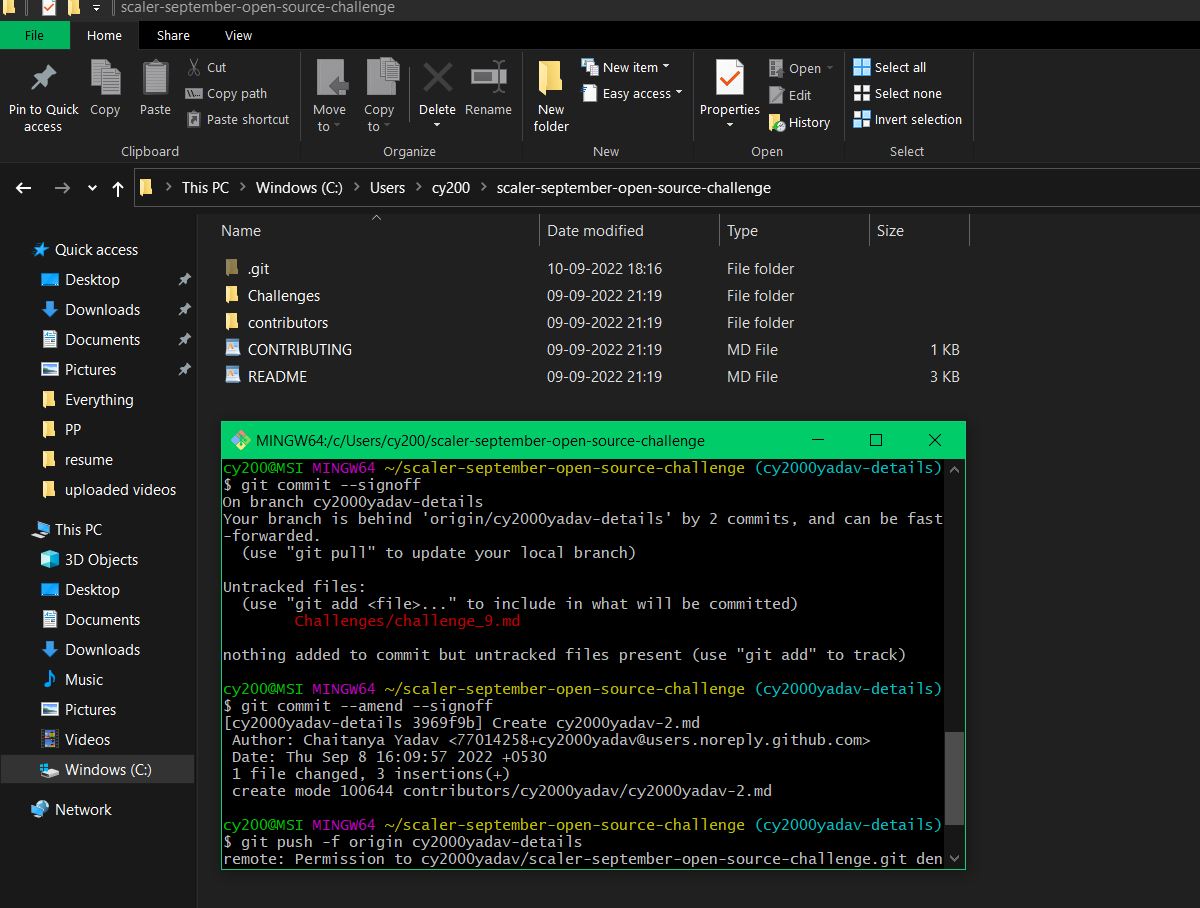Expand the Easy access dropdown

(x=678, y=93)
